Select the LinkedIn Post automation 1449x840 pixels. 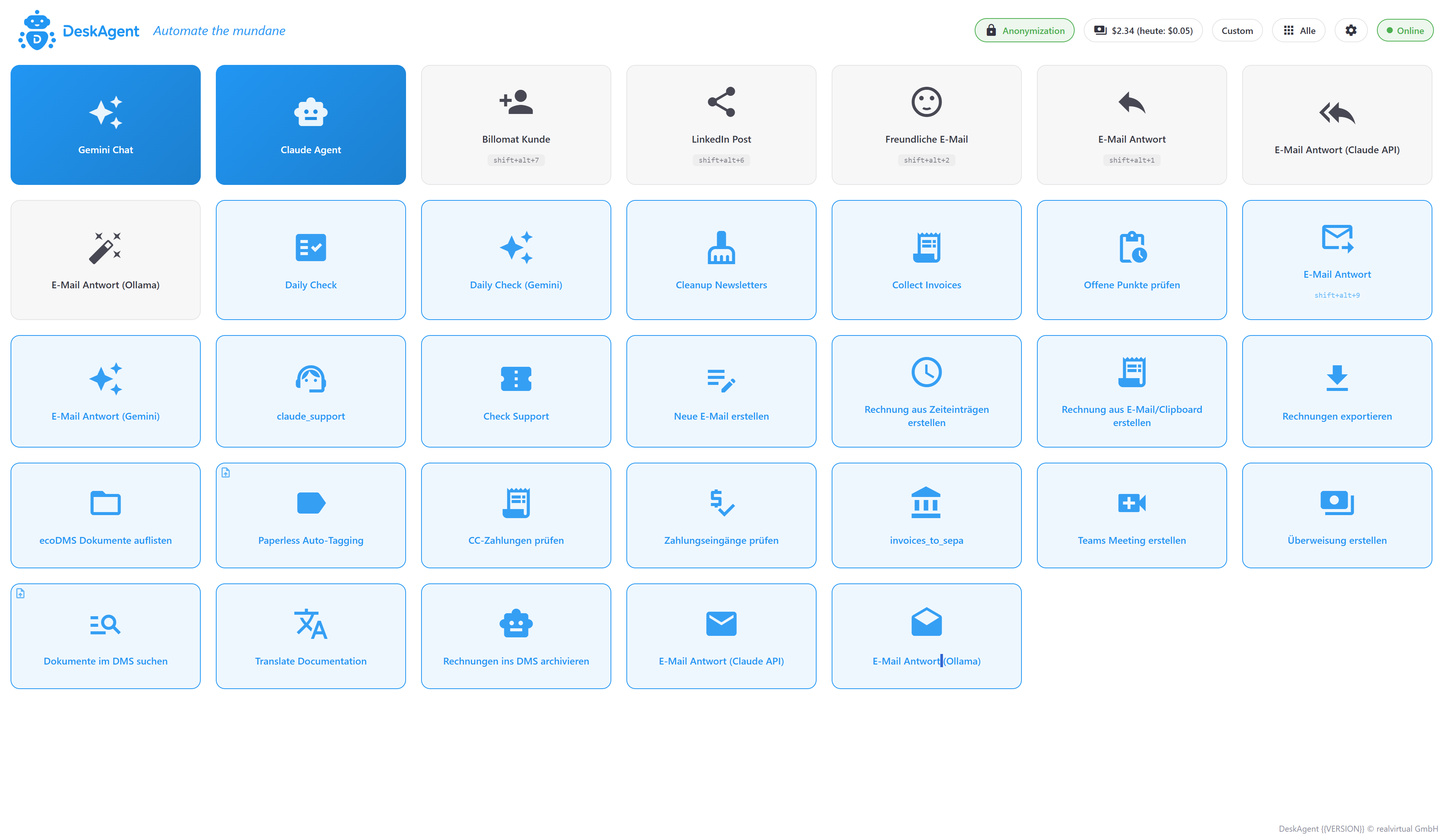pyautogui.click(x=720, y=125)
